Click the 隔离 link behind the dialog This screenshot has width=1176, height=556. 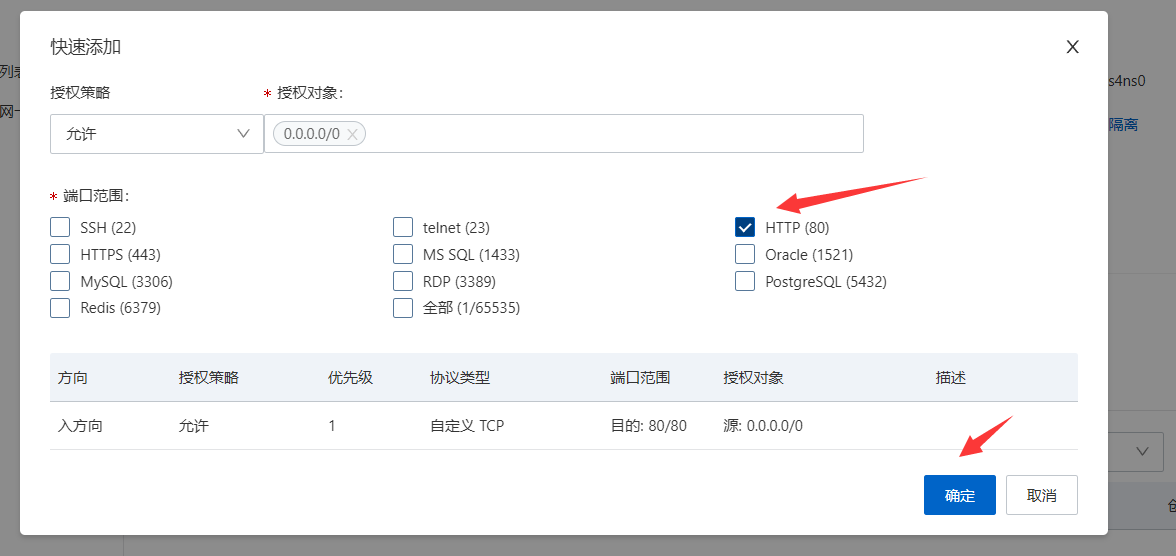pyautogui.click(x=1123, y=125)
